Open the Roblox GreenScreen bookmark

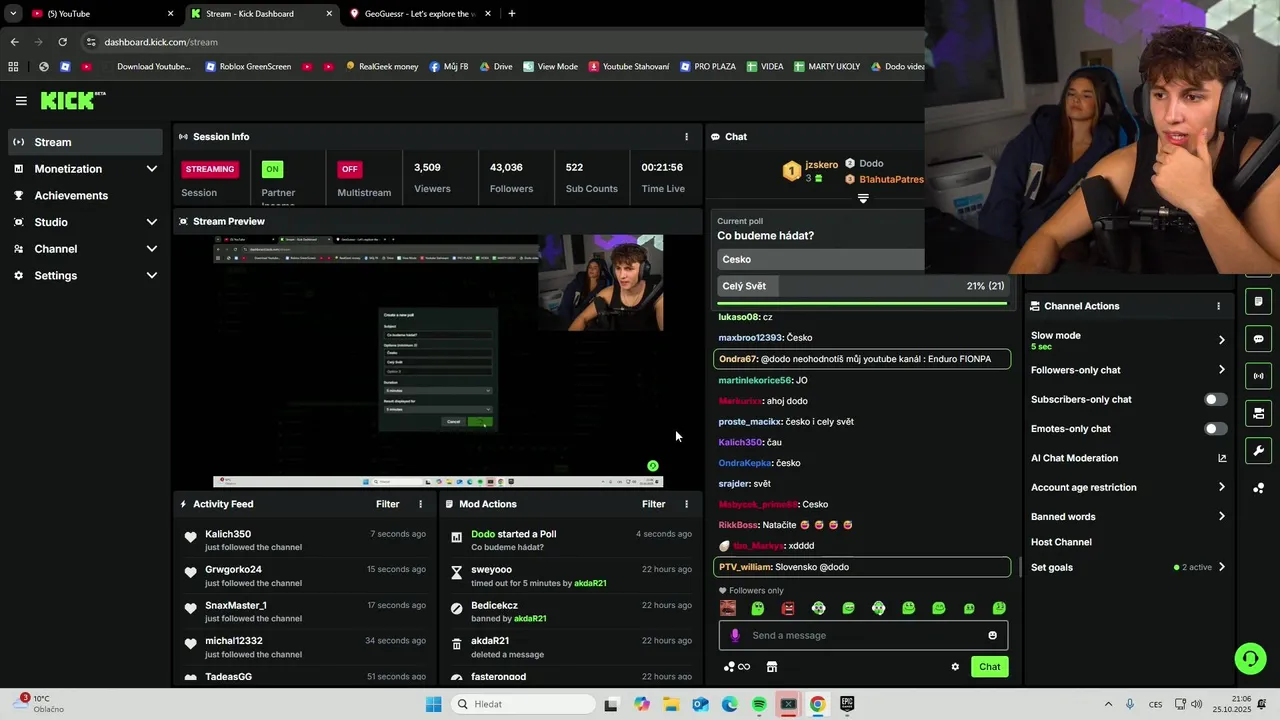248,67
